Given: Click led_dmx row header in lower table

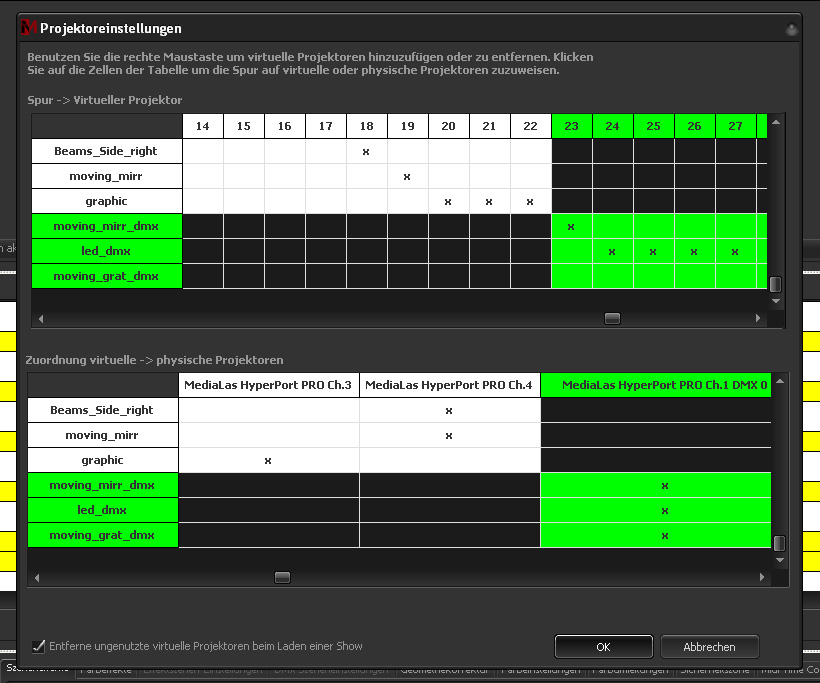Looking at the screenshot, I should [x=102, y=510].
